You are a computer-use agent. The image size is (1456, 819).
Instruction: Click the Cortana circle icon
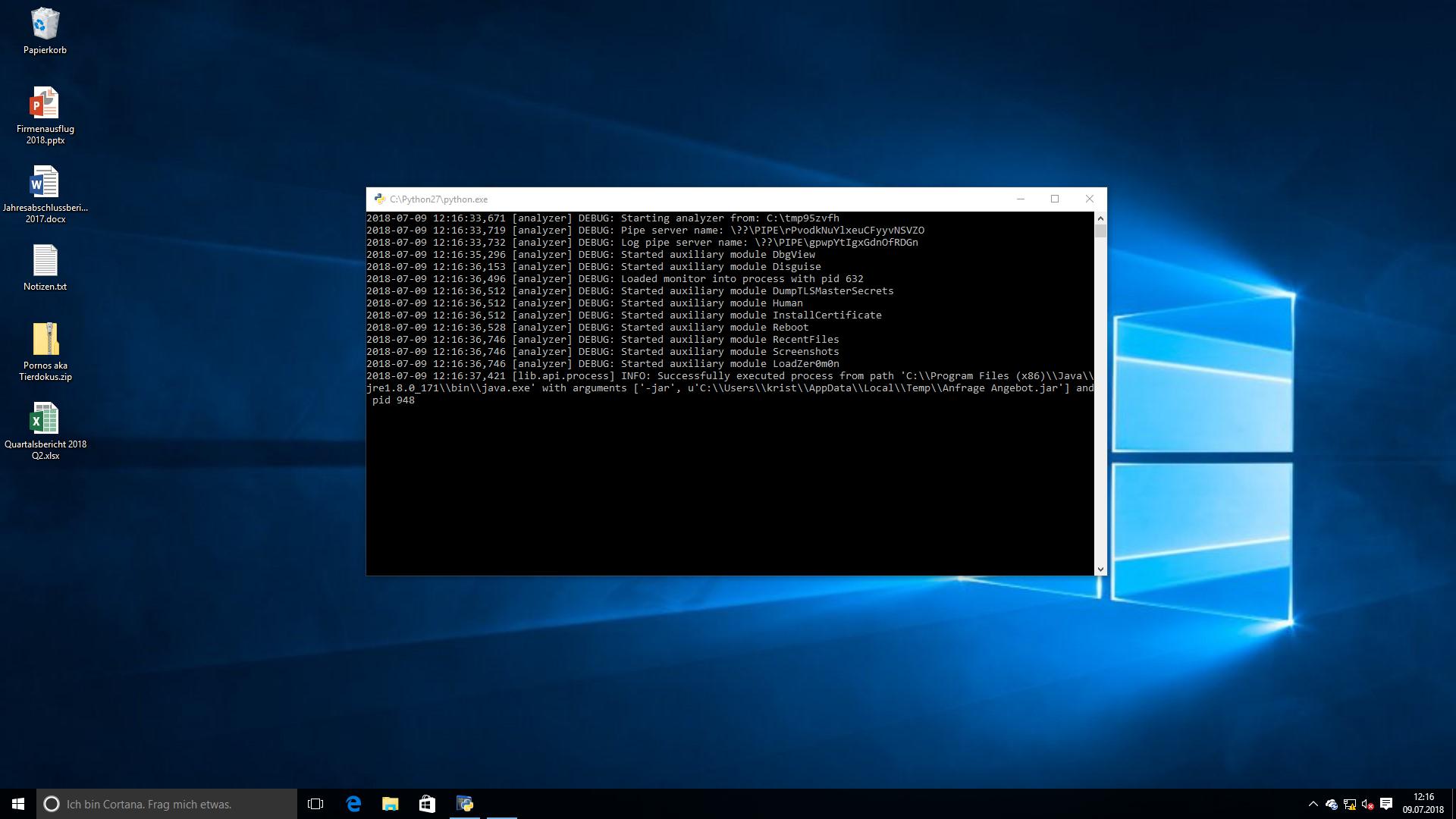[52, 804]
